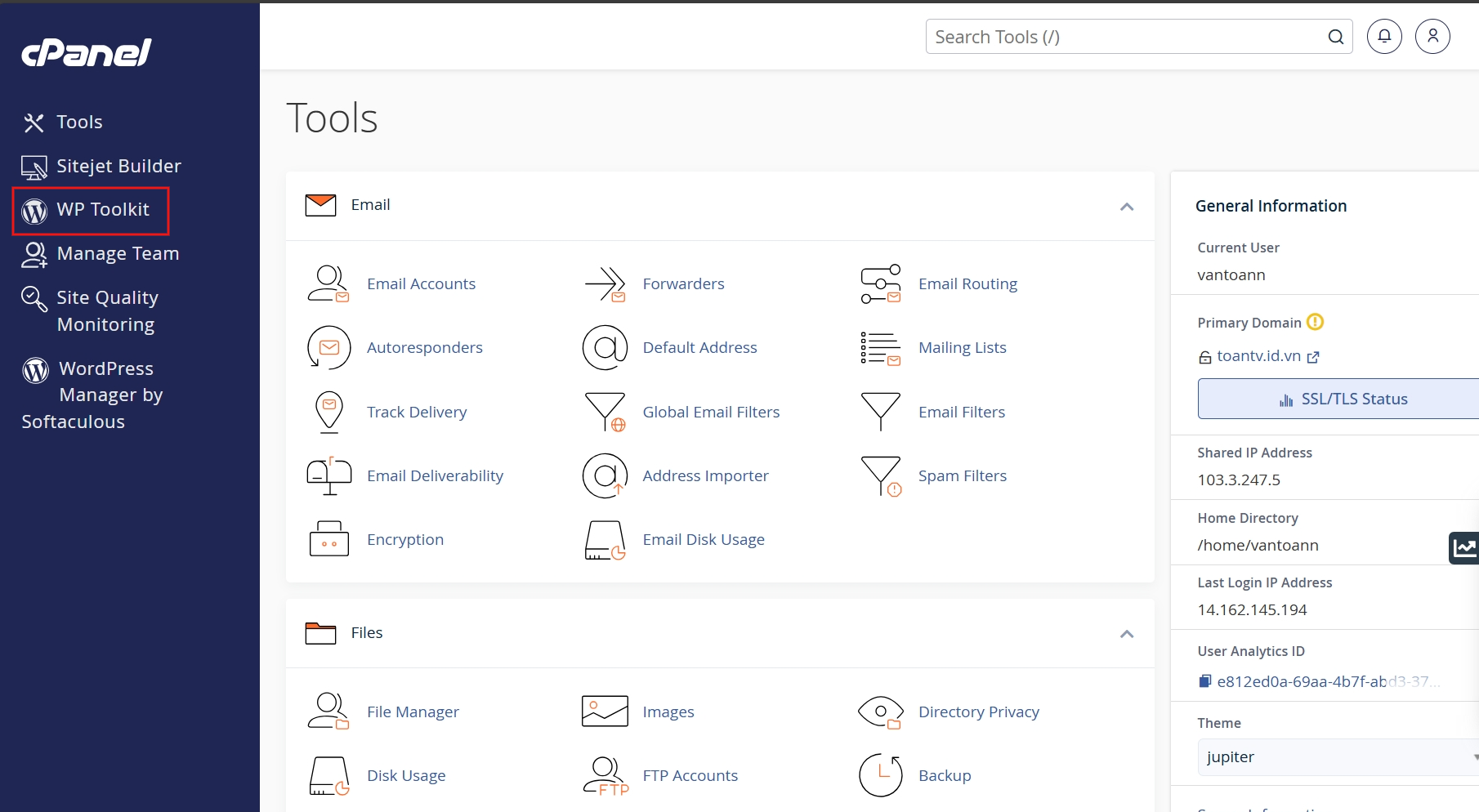The width and height of the screenshot is (1479, 812).
Task: Open the Disk Usage link
Action: [x=406, y=776]
